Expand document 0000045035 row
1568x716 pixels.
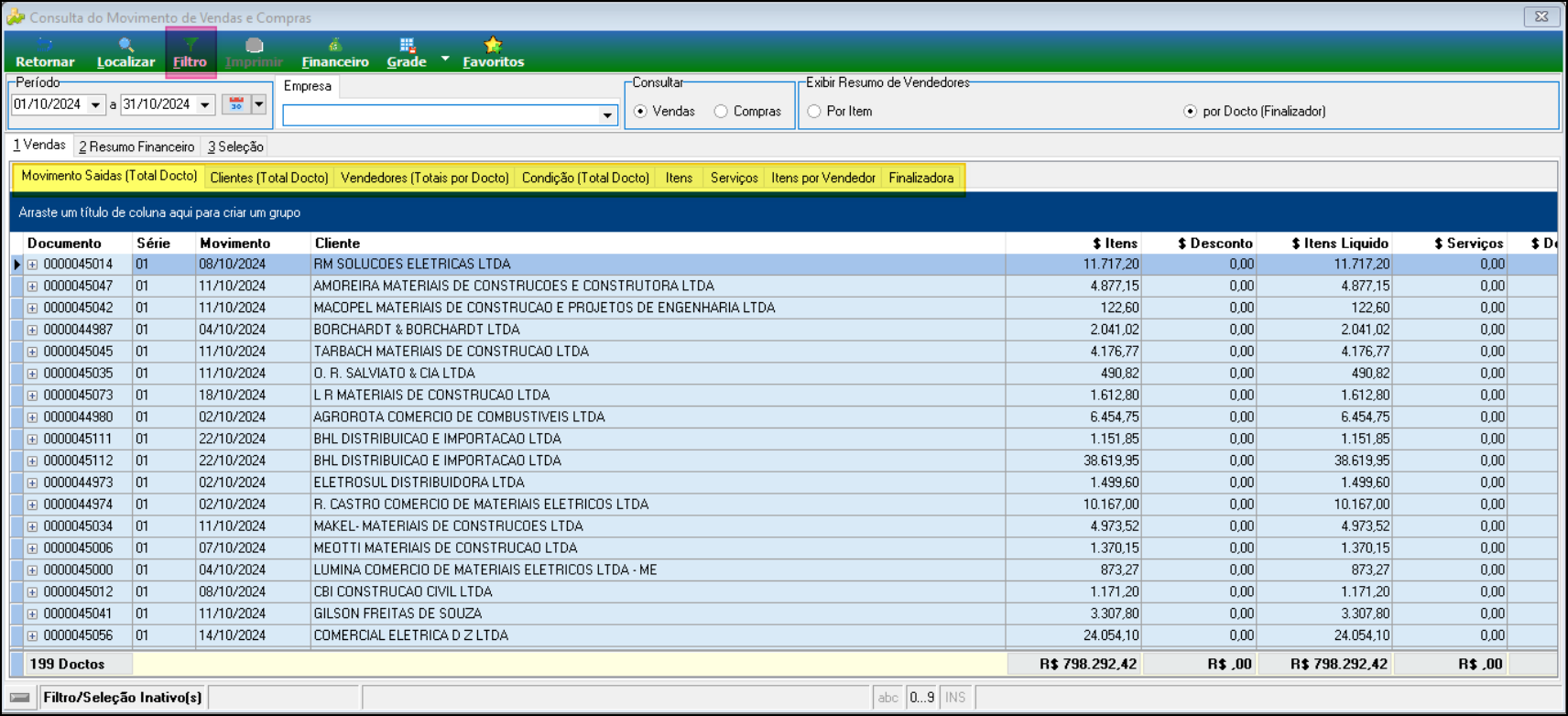[x=32, y=374]
